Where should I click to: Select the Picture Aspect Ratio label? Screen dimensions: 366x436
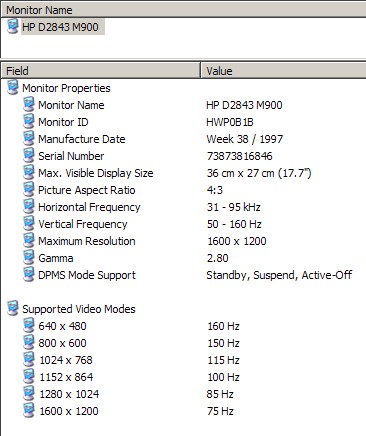click(87, 190)
